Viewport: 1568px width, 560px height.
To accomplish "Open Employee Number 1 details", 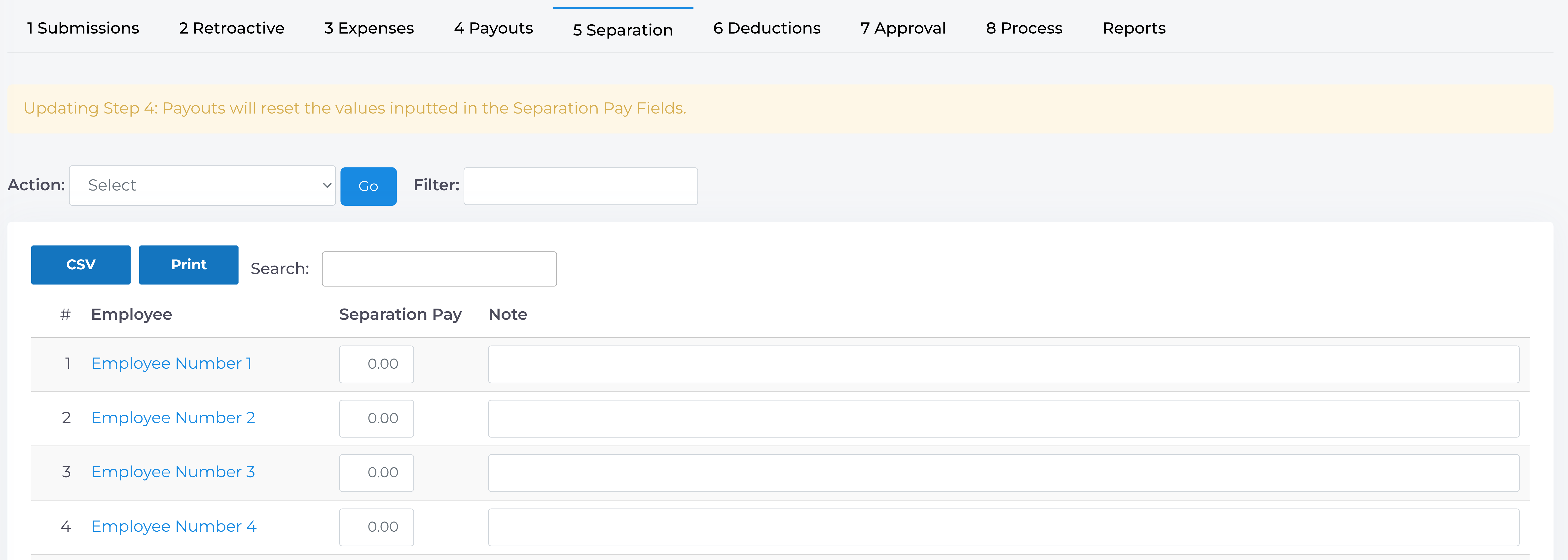I will 171,362.
